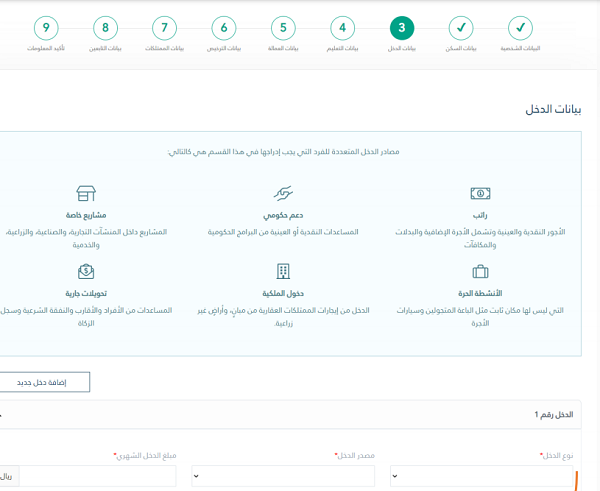Screen dimensions: 600x491
Task: Collapse the income number 1 (الدخل رقم 1) panel header
Action: tap(290, 414)
